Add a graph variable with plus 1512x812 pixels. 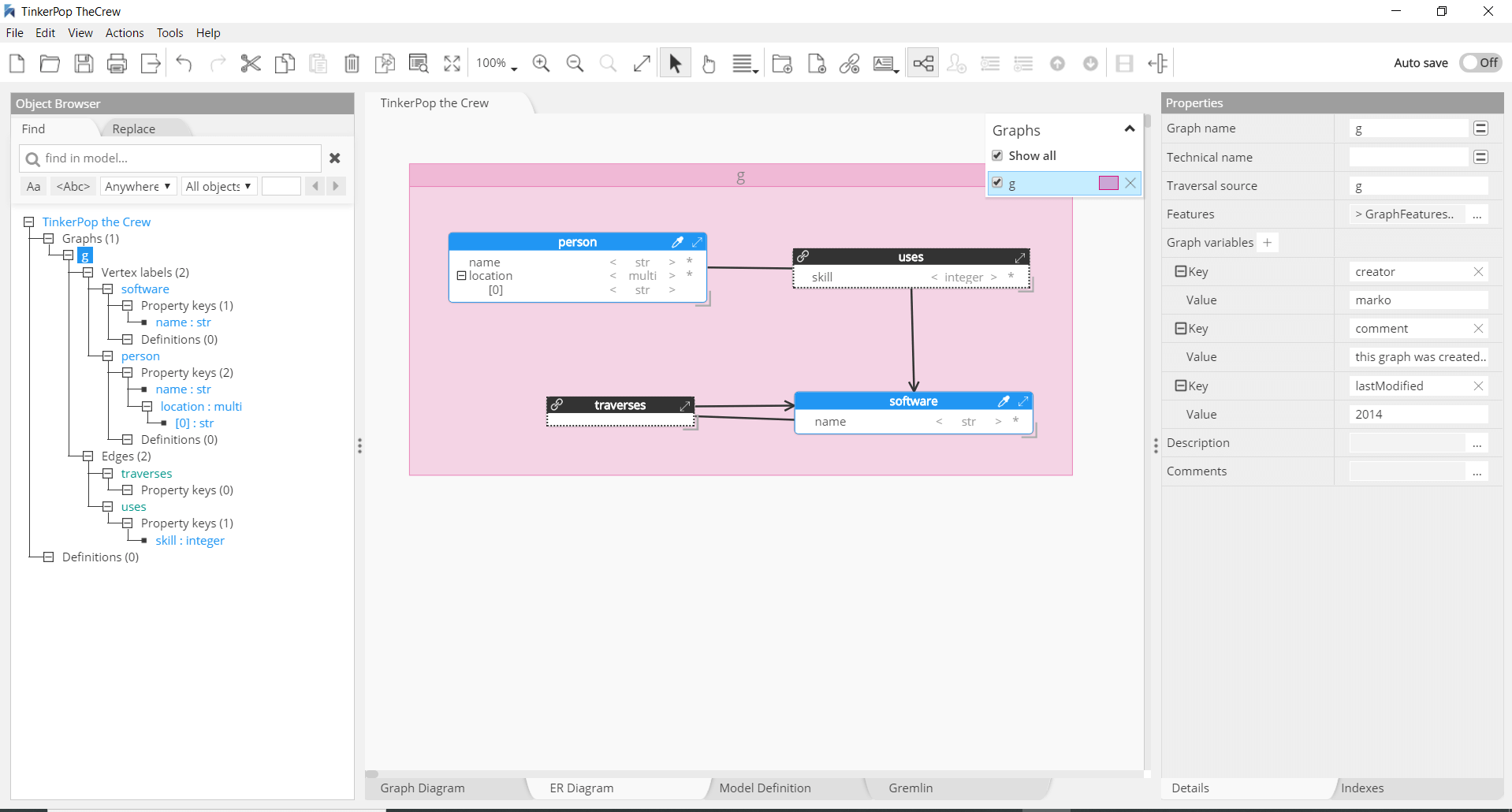1268,243
